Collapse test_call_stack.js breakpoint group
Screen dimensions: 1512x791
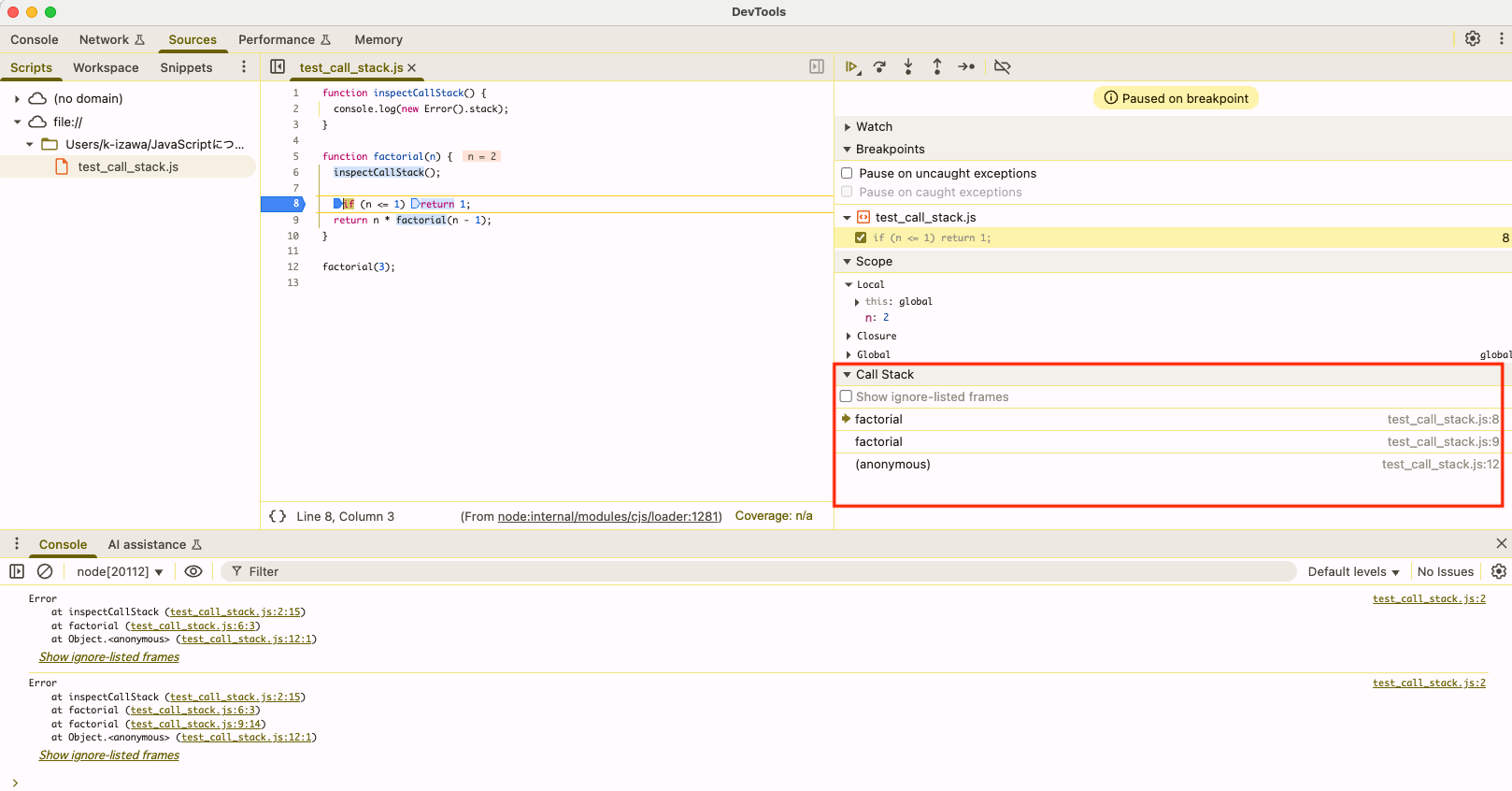[x=848, y=217]
